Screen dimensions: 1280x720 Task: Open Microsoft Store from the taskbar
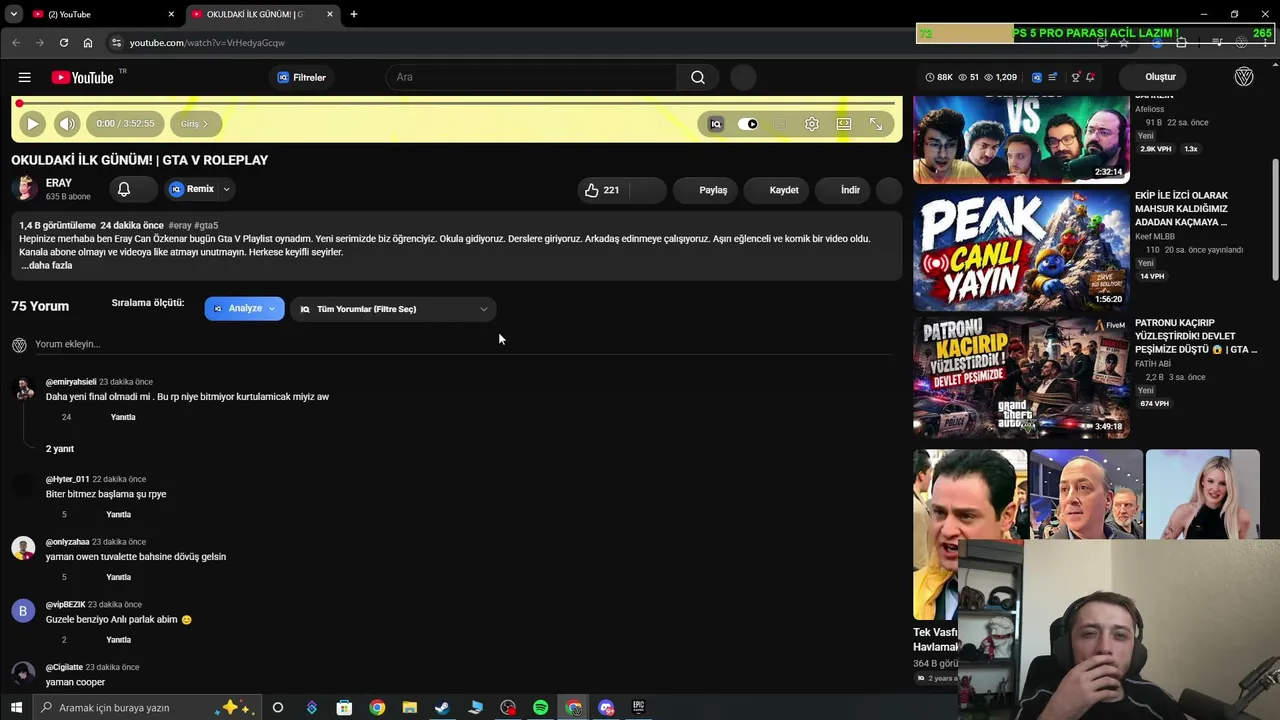tap(344, 708)
